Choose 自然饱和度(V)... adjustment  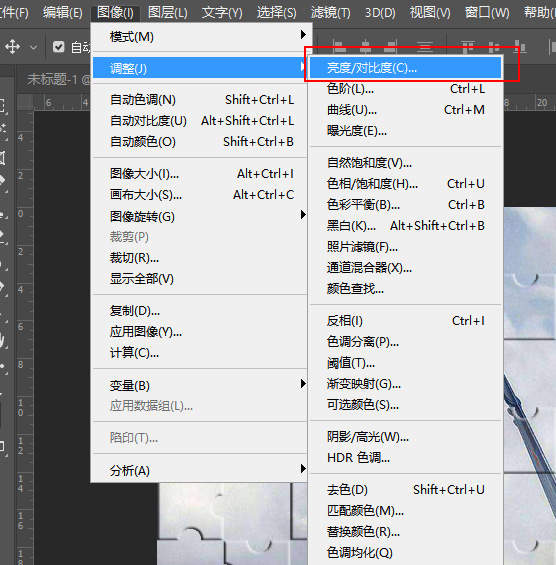point(406,163)
